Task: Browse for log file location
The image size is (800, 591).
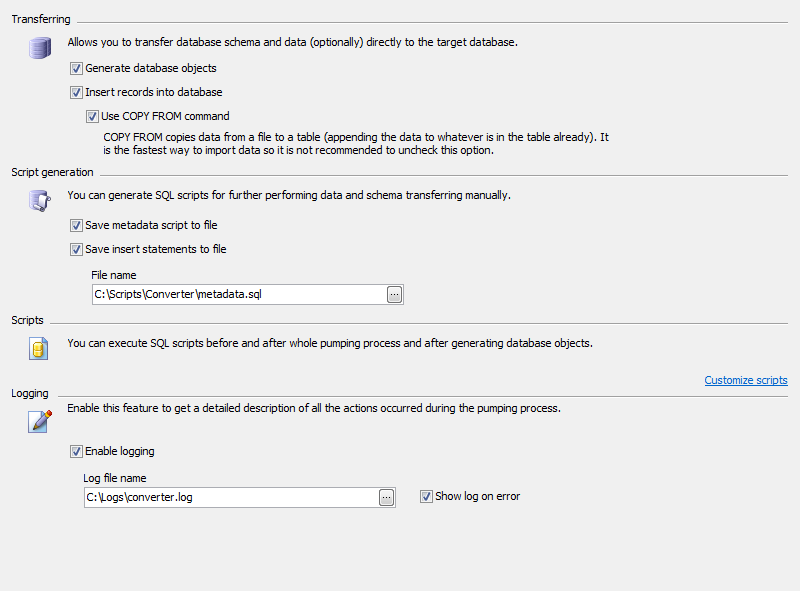Action: 386,497
